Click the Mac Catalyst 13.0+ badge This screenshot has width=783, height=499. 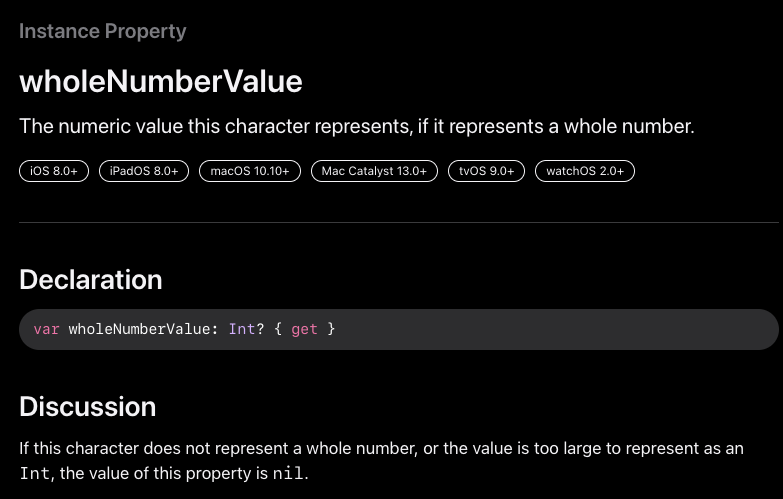click(x=374, y=171)
